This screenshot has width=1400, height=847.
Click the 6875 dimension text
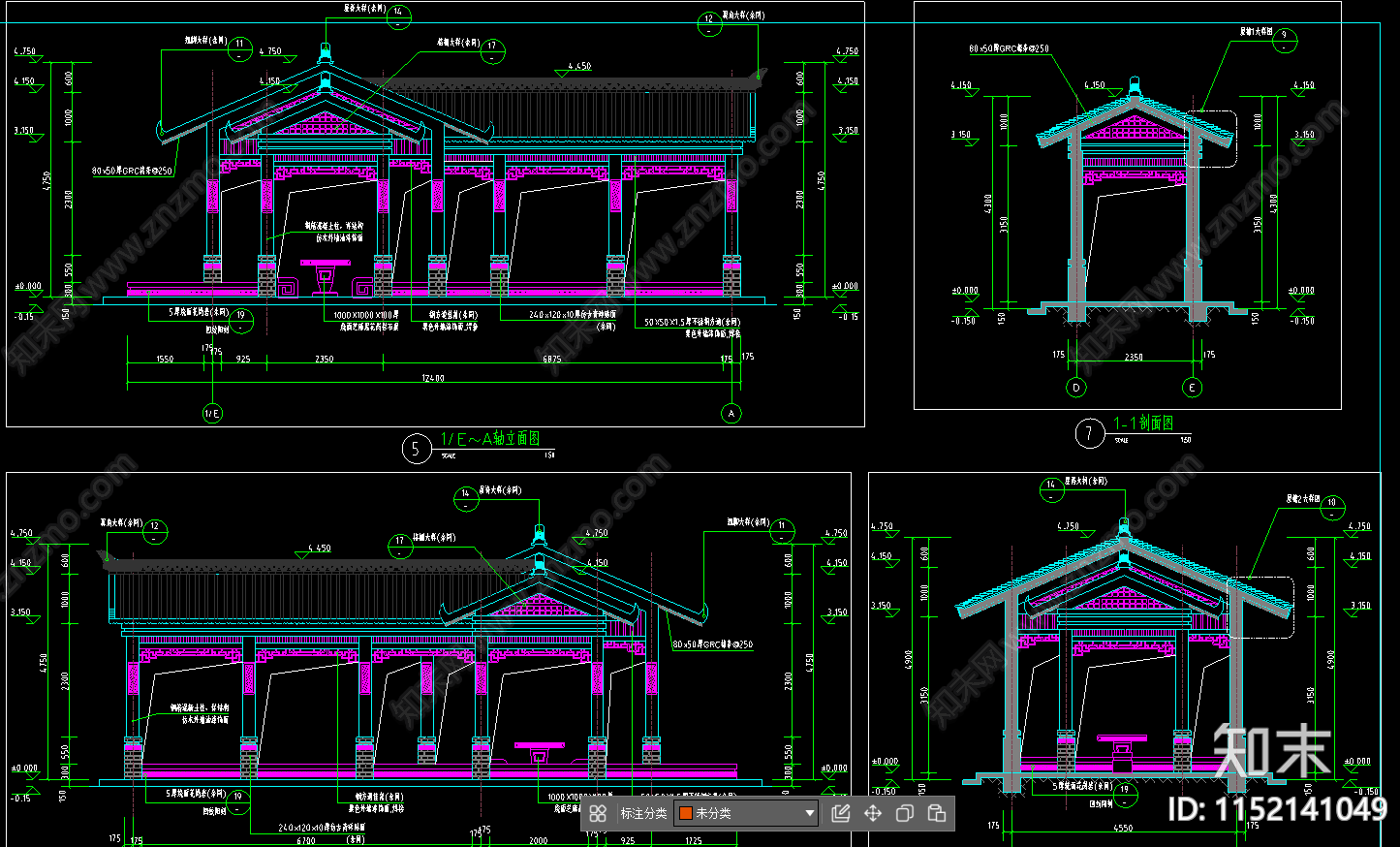(x=551, y=359)
